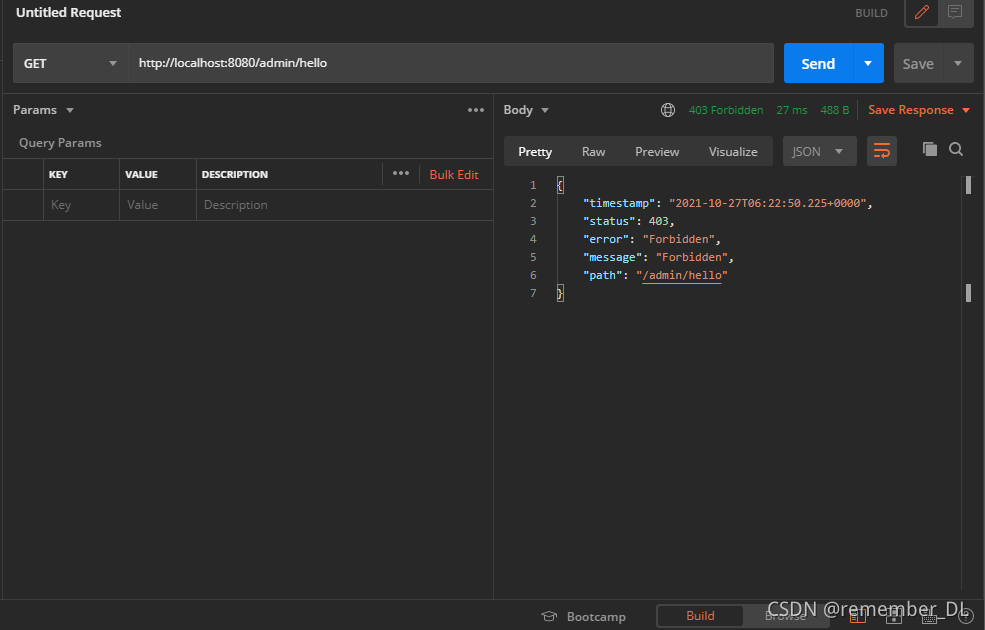Click the Bulk Edit link
This screenshot has width=985, height=630.
pos(454,175)
